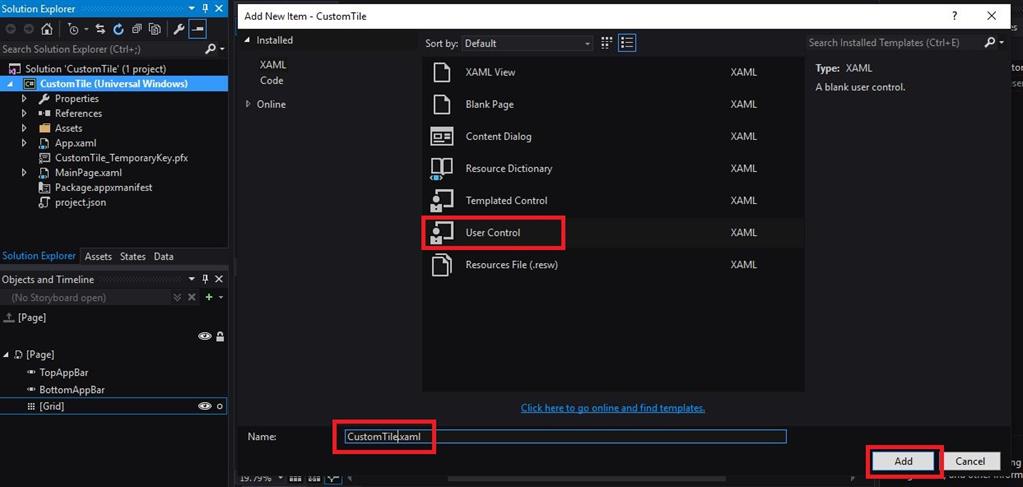Select the Templated Control template
This screenshot has width=1023, height=487.
coord(613,200)
